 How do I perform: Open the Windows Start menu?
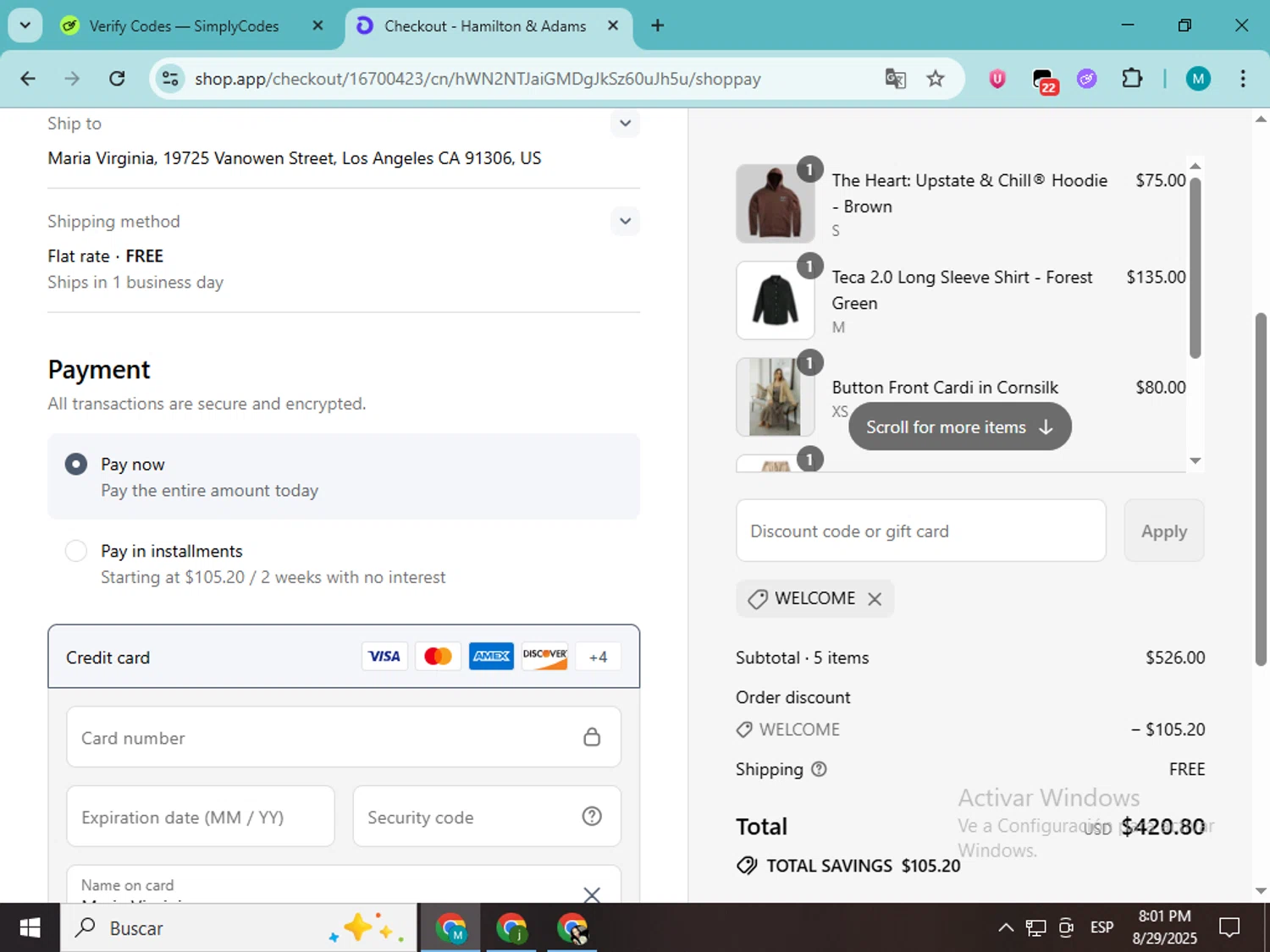click(x=30, y=928)
